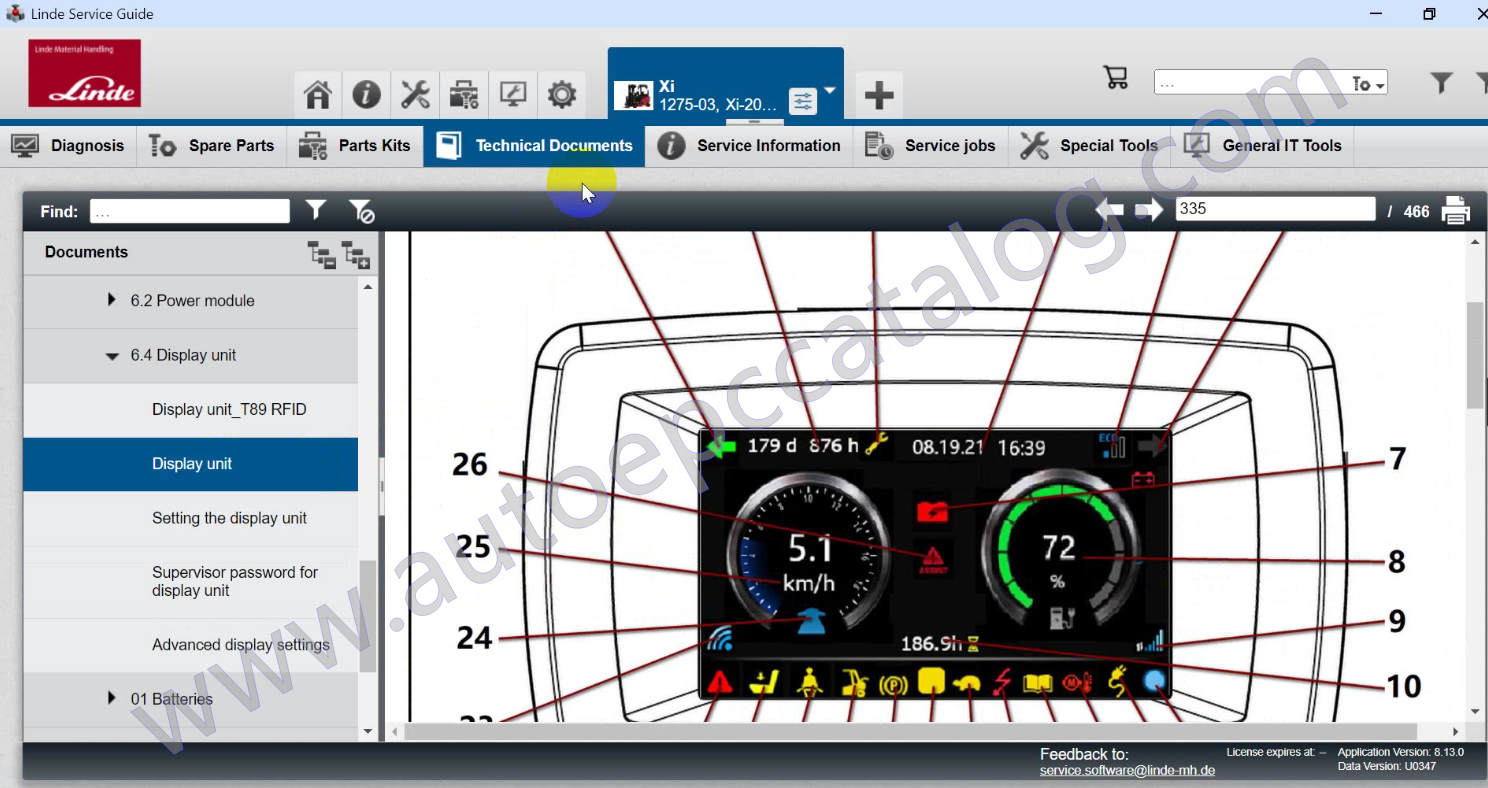Screen dimensions: 1488x788
Task: Open the diagnosis monitor toolbar icon
Action: pyautogui.click(x=513, y=95)
